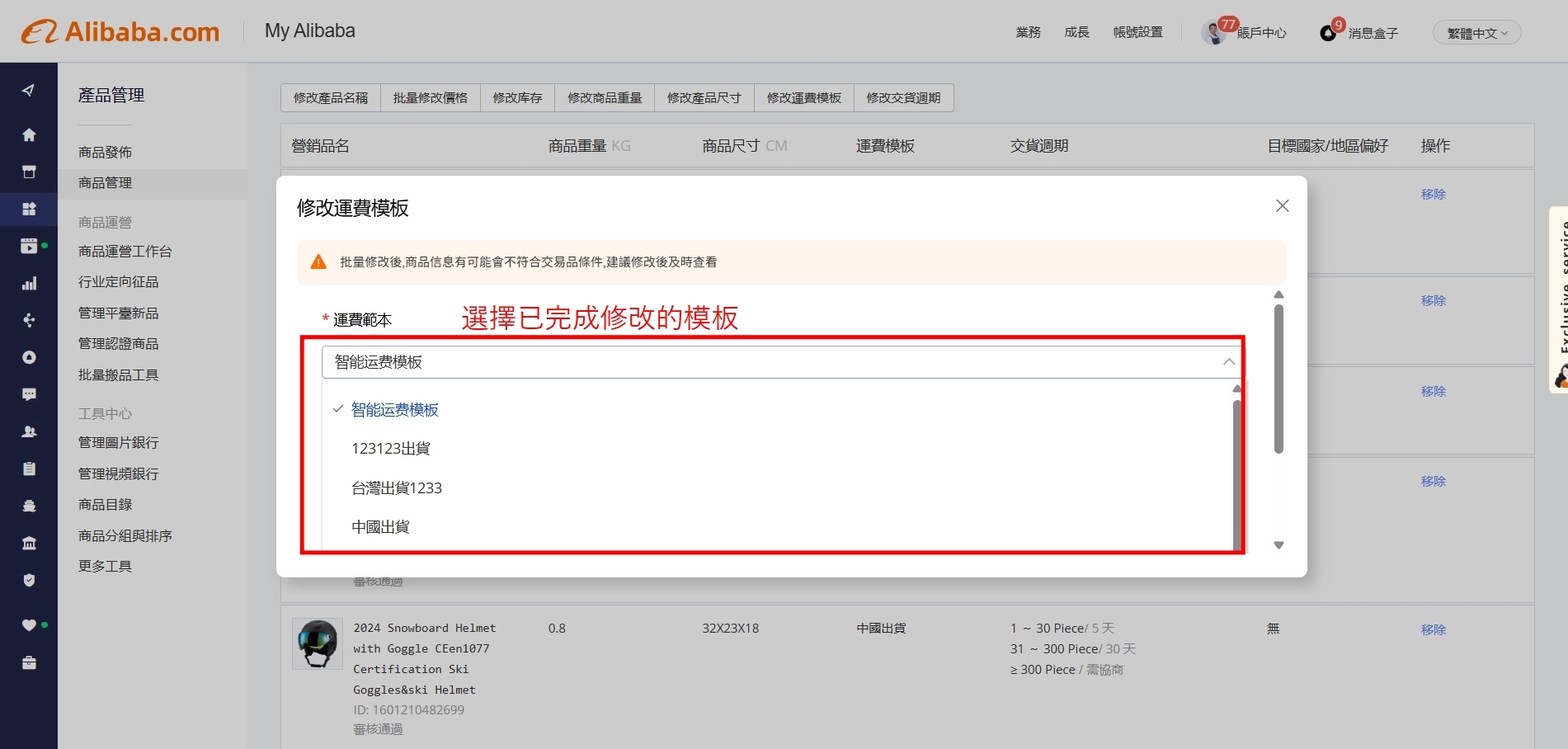Image resolution: width=1568 pixels, height=749 pixels.
Task: Click the 批量修改價格 tab
Action: pos(431,97)
